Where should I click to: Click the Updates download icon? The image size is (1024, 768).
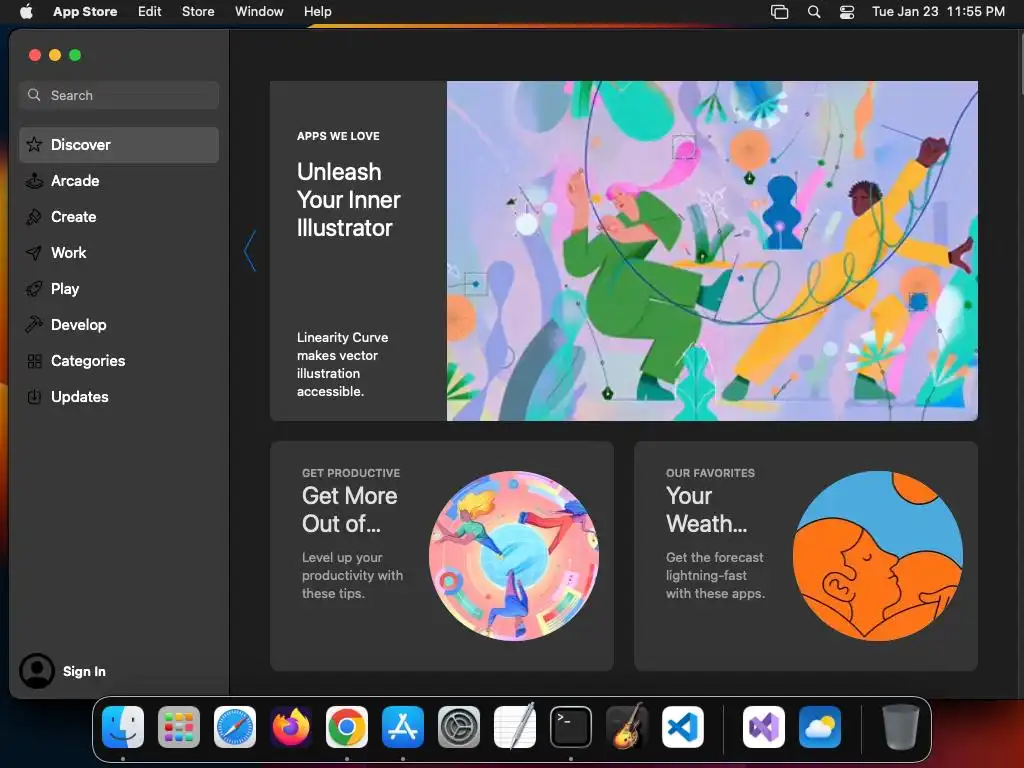(x=34, y=397)
